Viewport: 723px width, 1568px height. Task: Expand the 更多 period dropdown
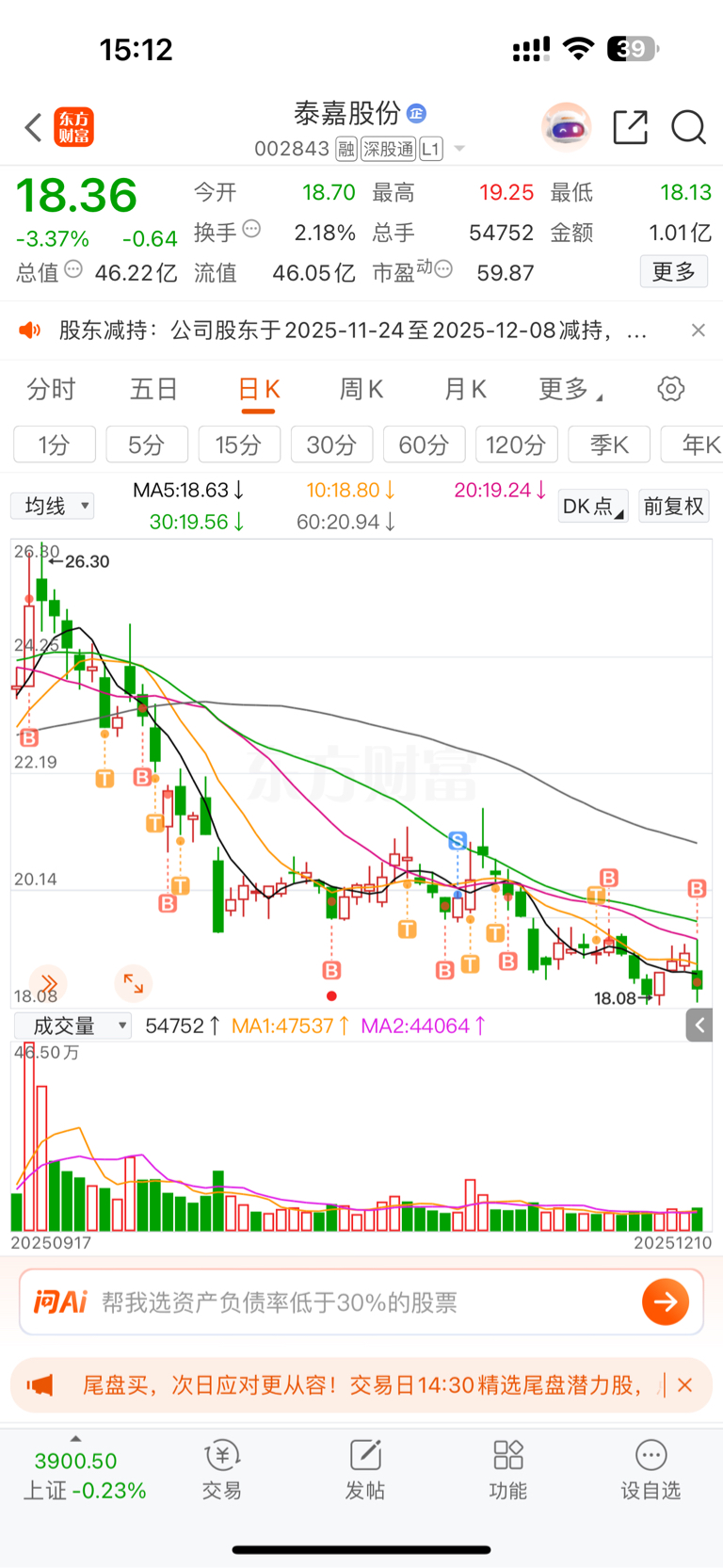pyautogui.click(x=570, y=389)
